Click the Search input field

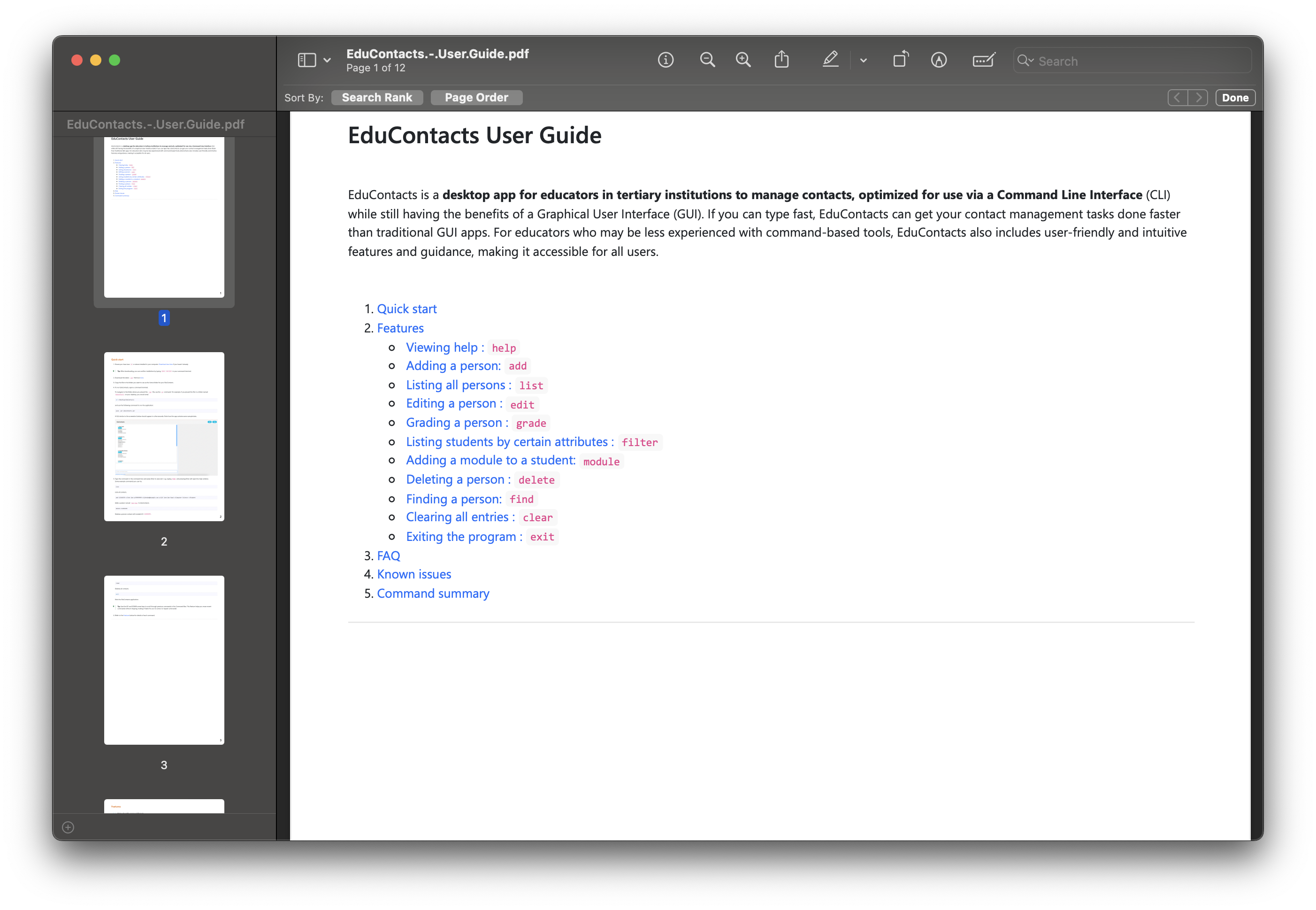click(1119, 61)
